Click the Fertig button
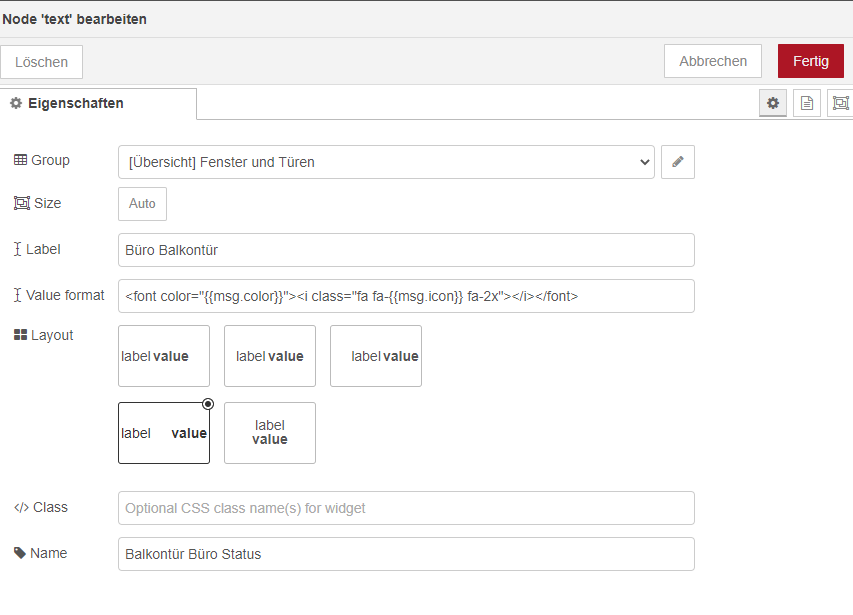 tap(811, 61)
